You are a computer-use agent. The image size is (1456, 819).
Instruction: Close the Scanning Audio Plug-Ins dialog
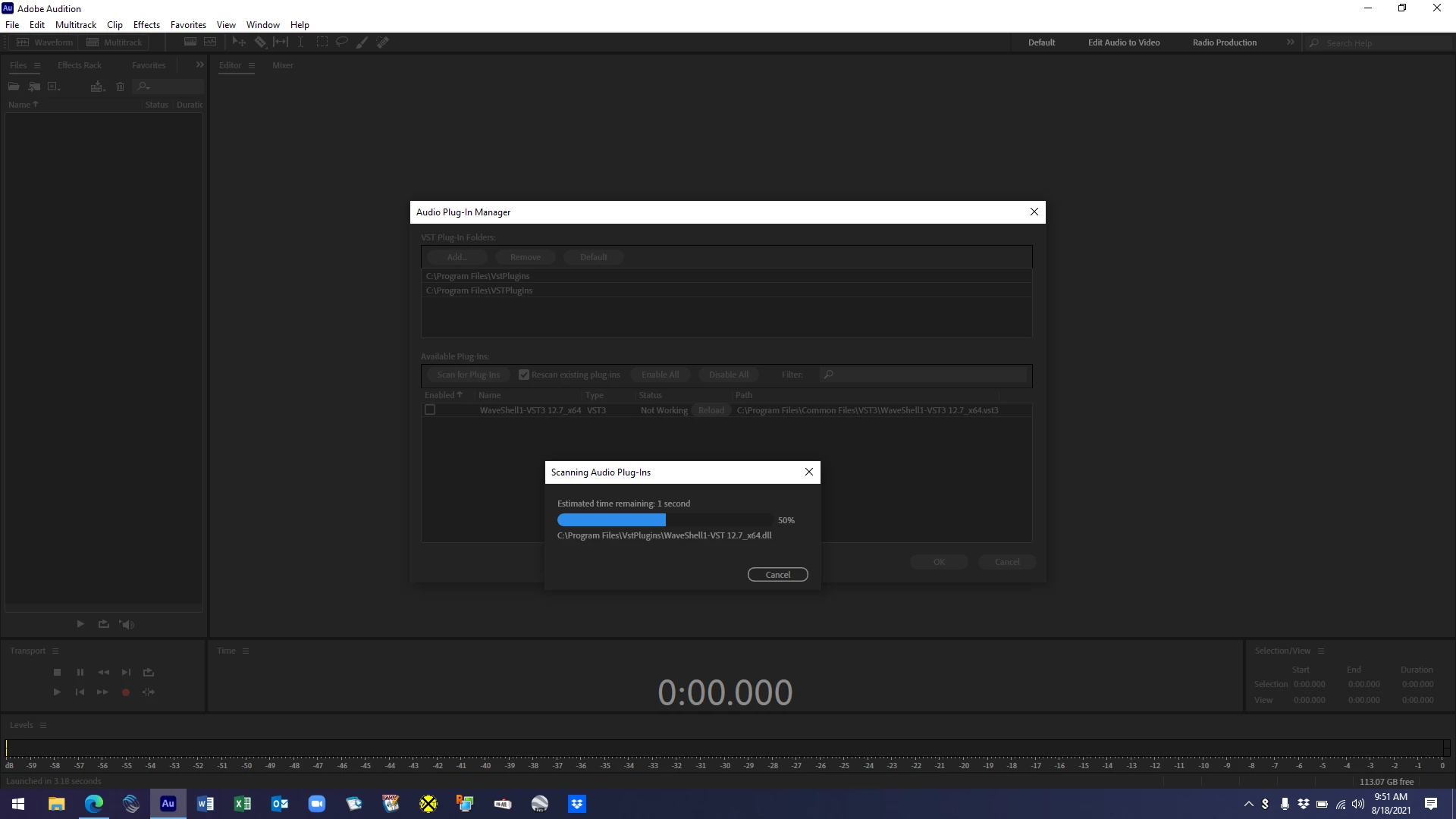pos(809,472)
